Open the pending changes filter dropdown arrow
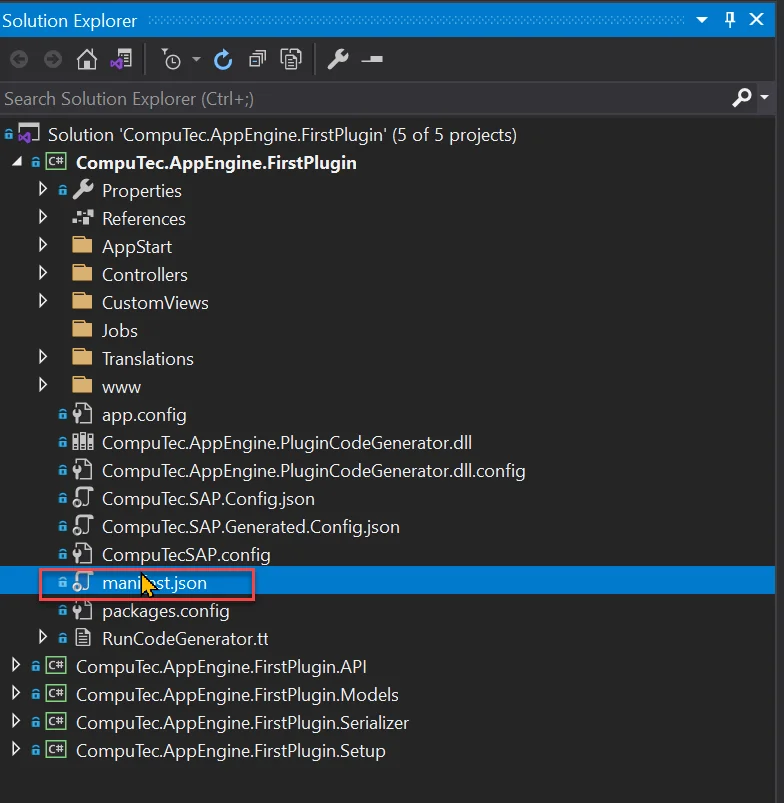Viewport: 784px width, 803px height. (196, 60)
